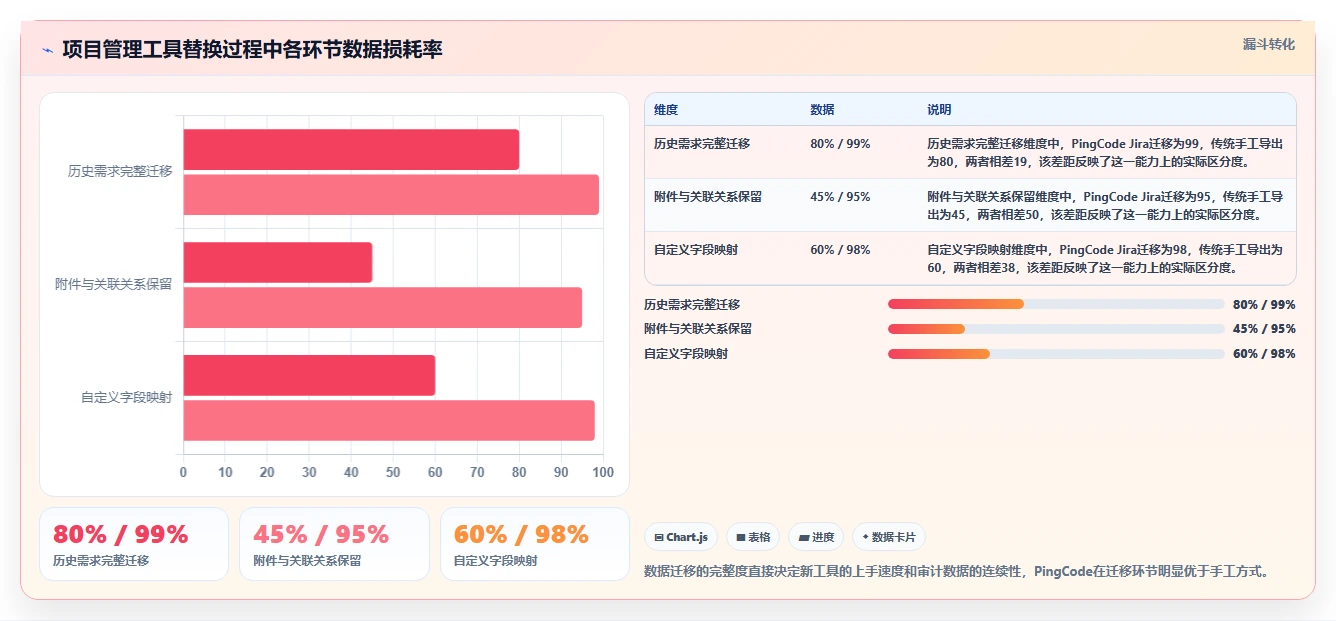Click the footer summary starting 数据迁移的完整度

(957, 572)
